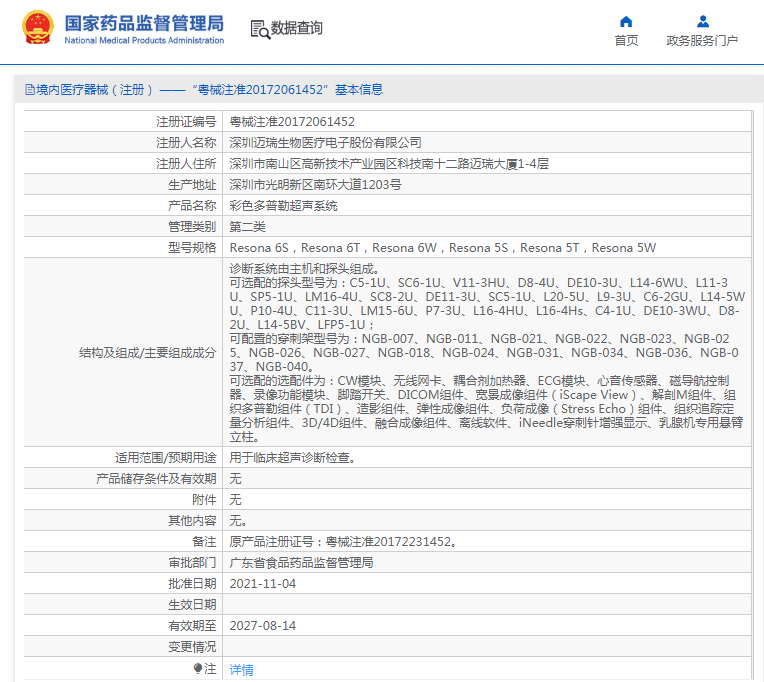Click the 产品名称 label
The image size is (764, 682).
(192, 205)
